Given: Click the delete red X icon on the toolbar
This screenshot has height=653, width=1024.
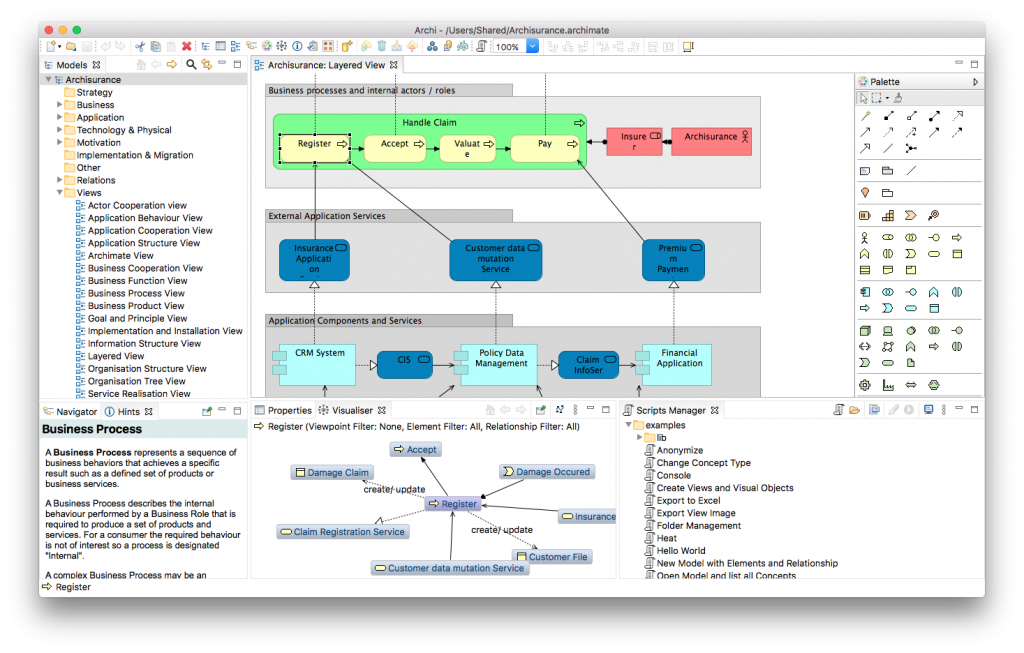Looking at the screenshot, I should (185, 46).
